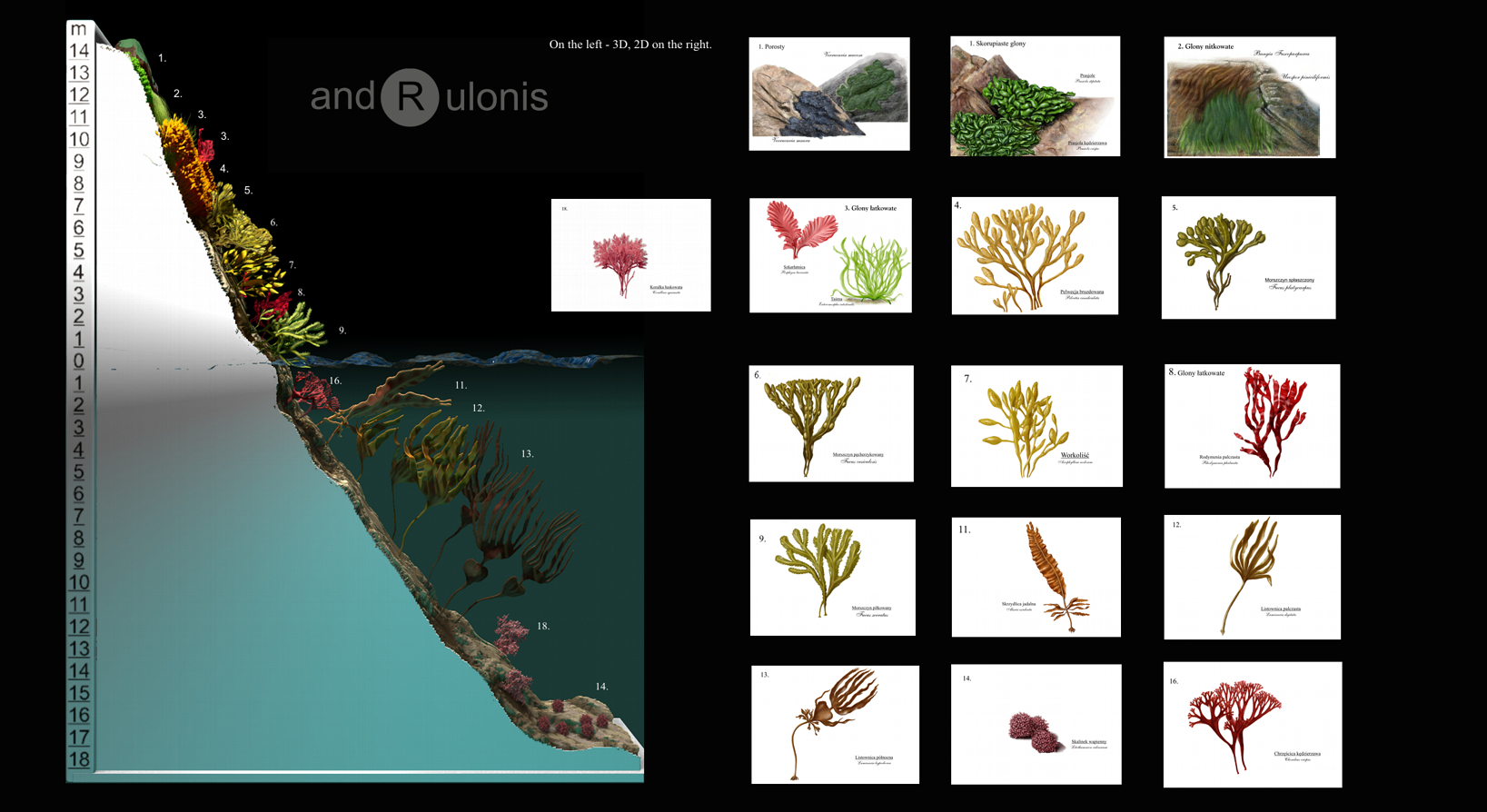Click the '17' mark on the depth scale
Viewport: 1487px width, 812px height.
click(x=79, y=737)
